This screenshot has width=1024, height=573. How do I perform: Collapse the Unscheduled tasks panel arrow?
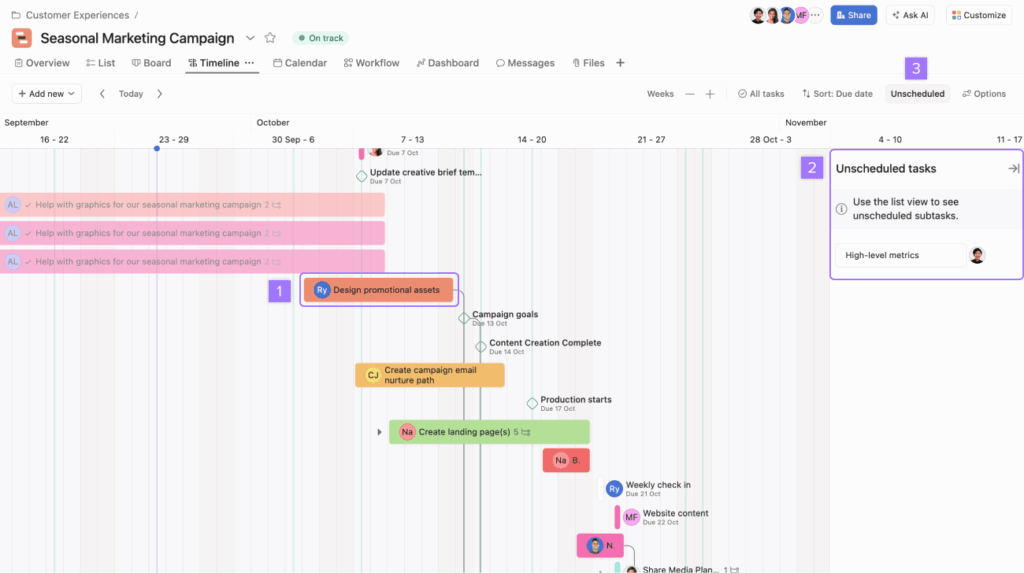click(x=1012, y=169)
